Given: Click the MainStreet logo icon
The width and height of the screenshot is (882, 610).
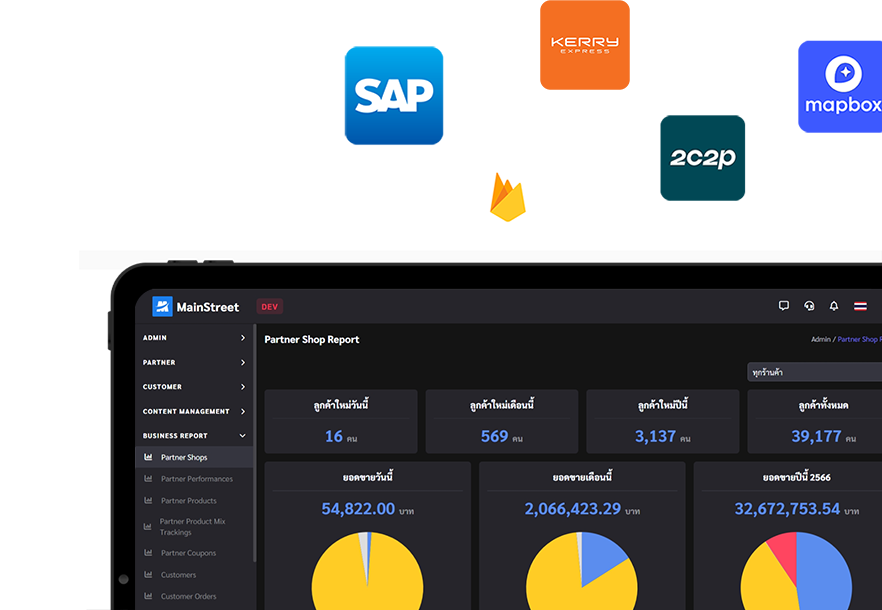Looking at the screenshot, I should point(162,307).
